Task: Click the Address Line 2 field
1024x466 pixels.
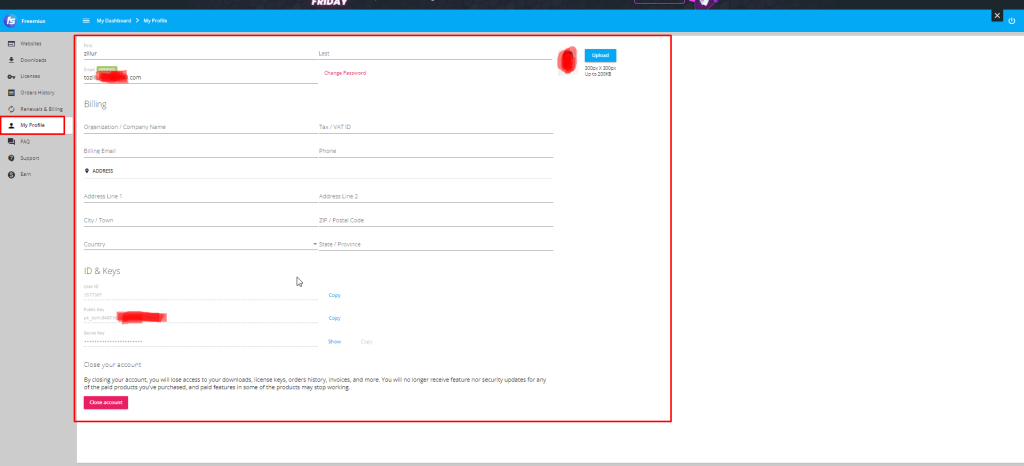Action: 436,196
